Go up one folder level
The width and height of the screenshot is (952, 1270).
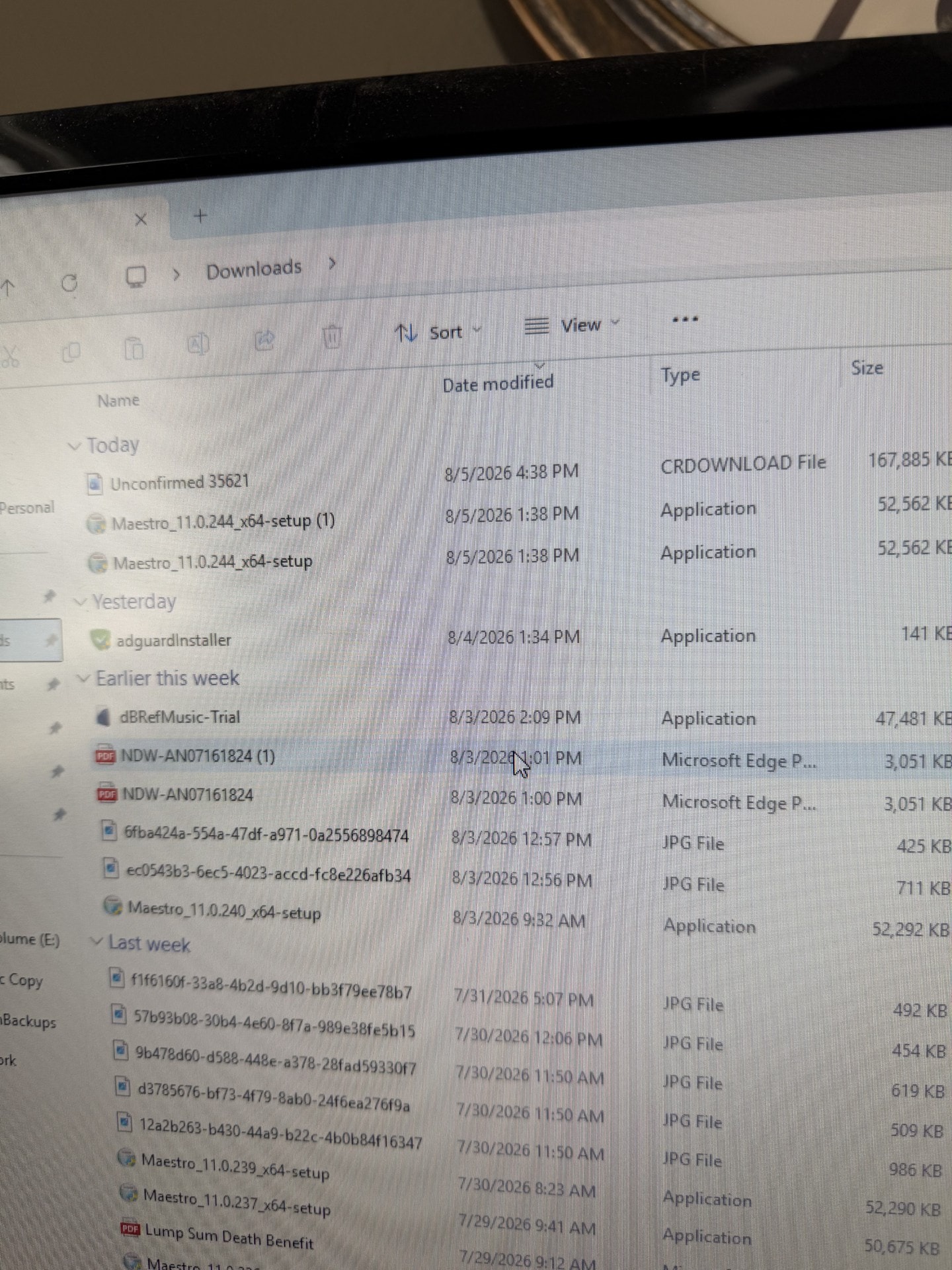tap(8, 286)
